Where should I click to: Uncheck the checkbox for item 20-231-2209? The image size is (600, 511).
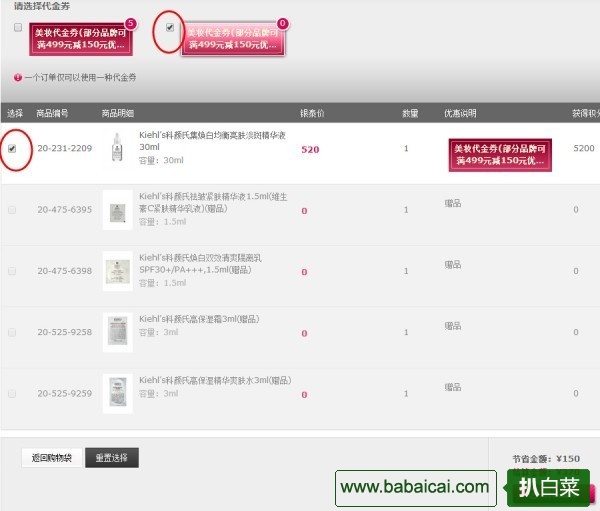pos(12,148)
